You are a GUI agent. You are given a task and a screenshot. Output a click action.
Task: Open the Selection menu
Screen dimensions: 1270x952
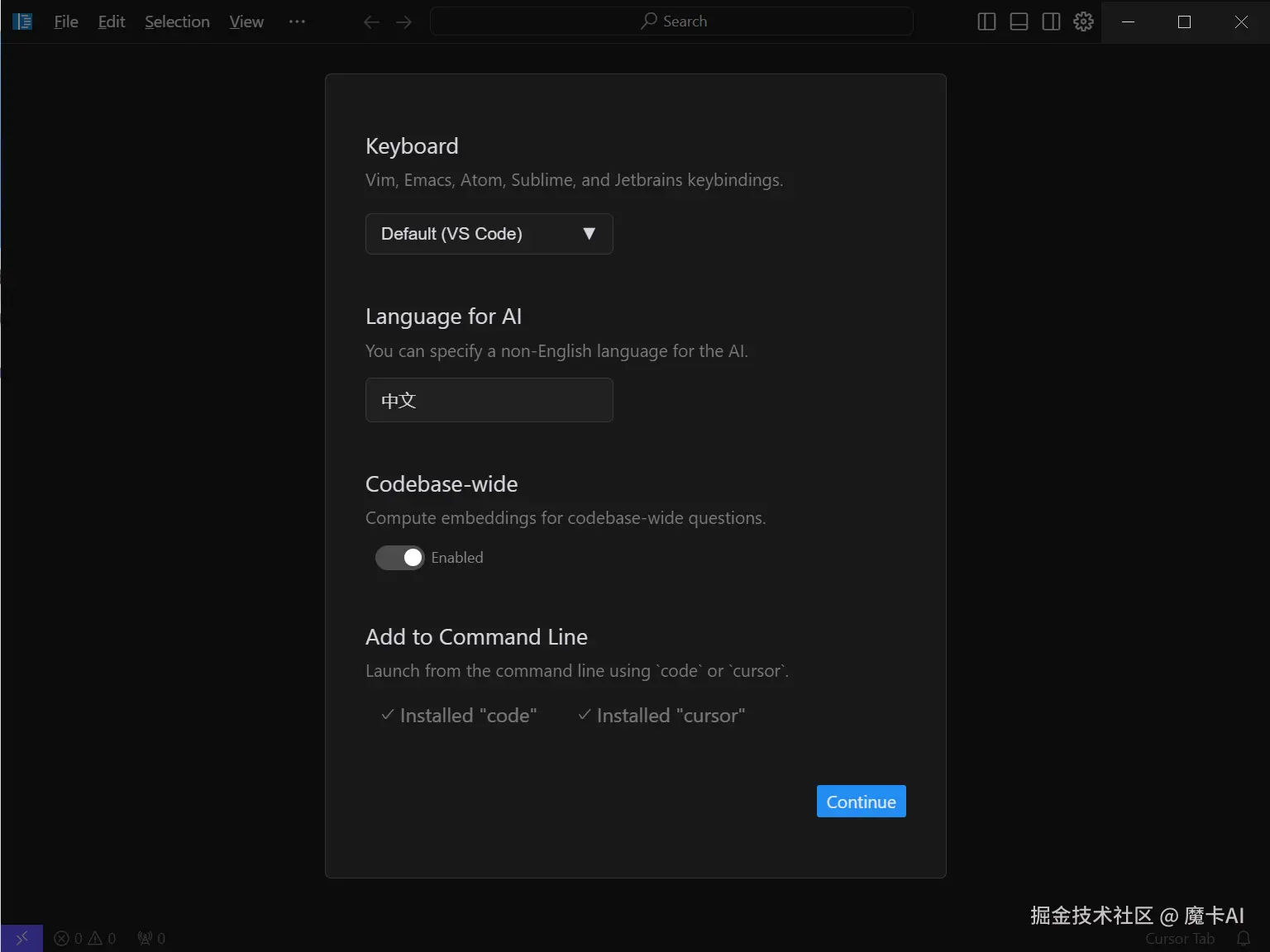click(177, 21)
